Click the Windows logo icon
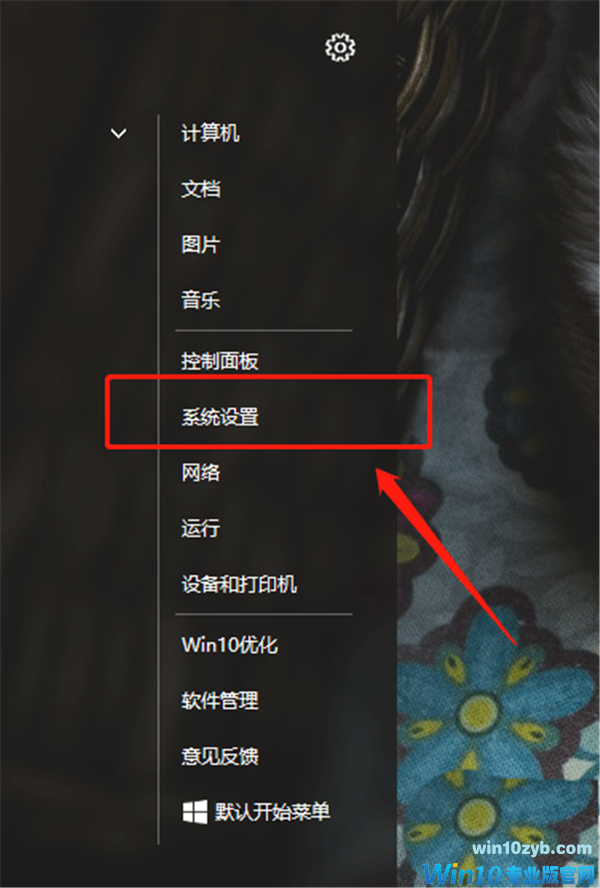Screen dimensions: 600x888 195,812
